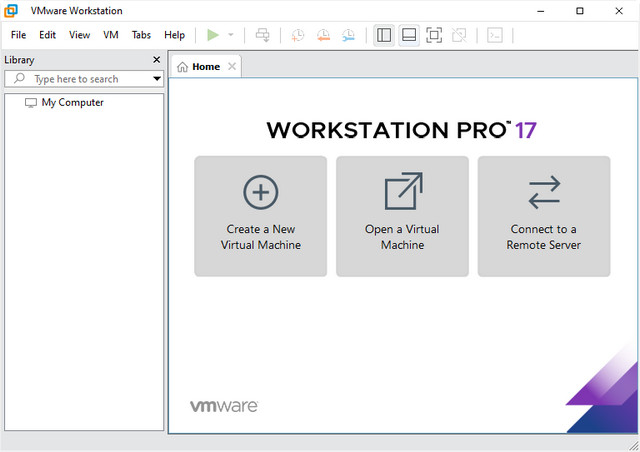Open the snapshot manager icon
The width and height of the screenshot is (640, 452).
pyautogui.click(x=348, y=35)
